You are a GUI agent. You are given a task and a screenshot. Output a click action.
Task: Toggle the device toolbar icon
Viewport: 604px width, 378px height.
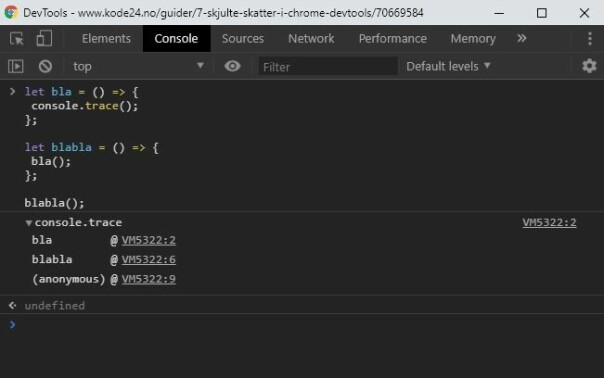44,39
